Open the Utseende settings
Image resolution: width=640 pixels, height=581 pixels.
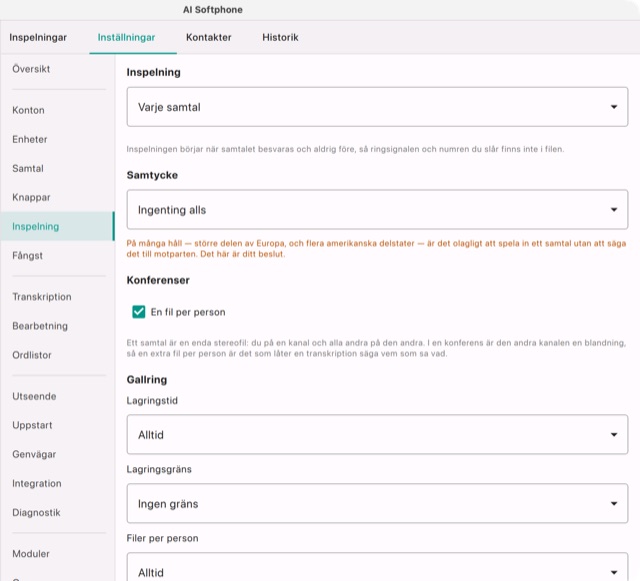pyautogui.click(x=57, y=396)
